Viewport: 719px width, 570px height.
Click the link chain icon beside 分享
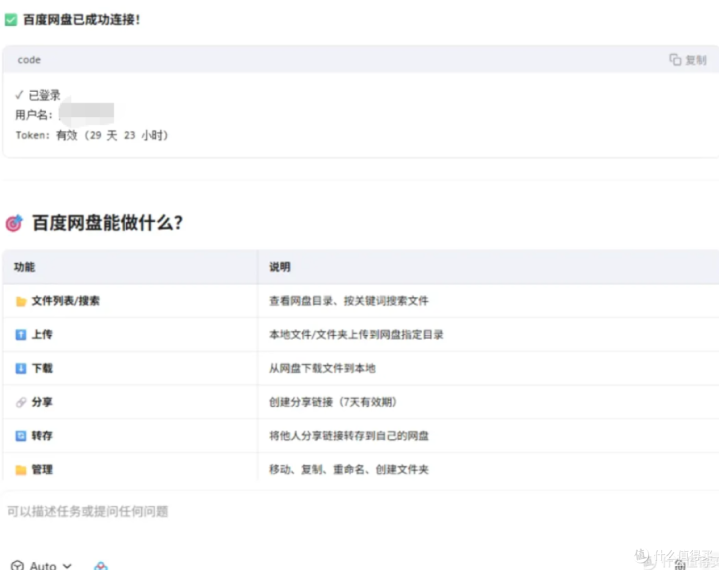[x=21, y=402]
